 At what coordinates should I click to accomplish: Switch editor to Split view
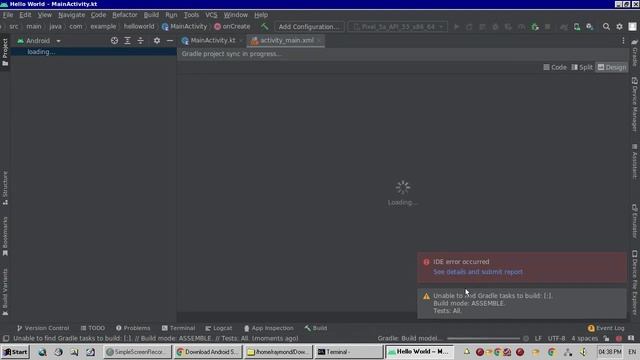pos(582,67)
